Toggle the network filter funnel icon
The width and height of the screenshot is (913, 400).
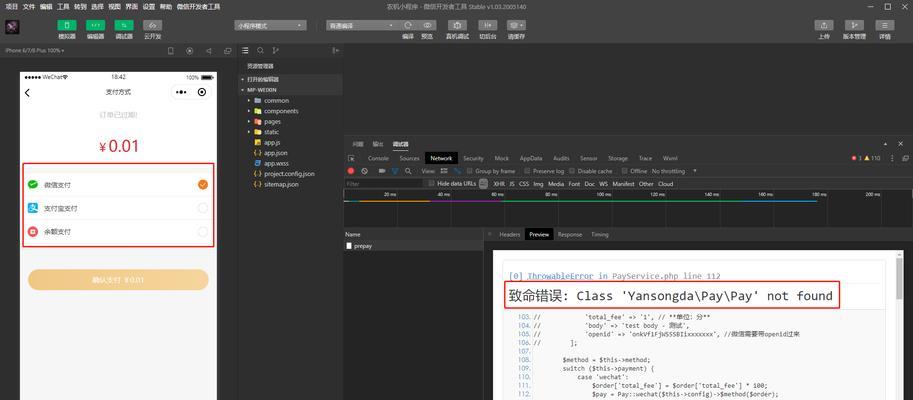coord(395,171)
